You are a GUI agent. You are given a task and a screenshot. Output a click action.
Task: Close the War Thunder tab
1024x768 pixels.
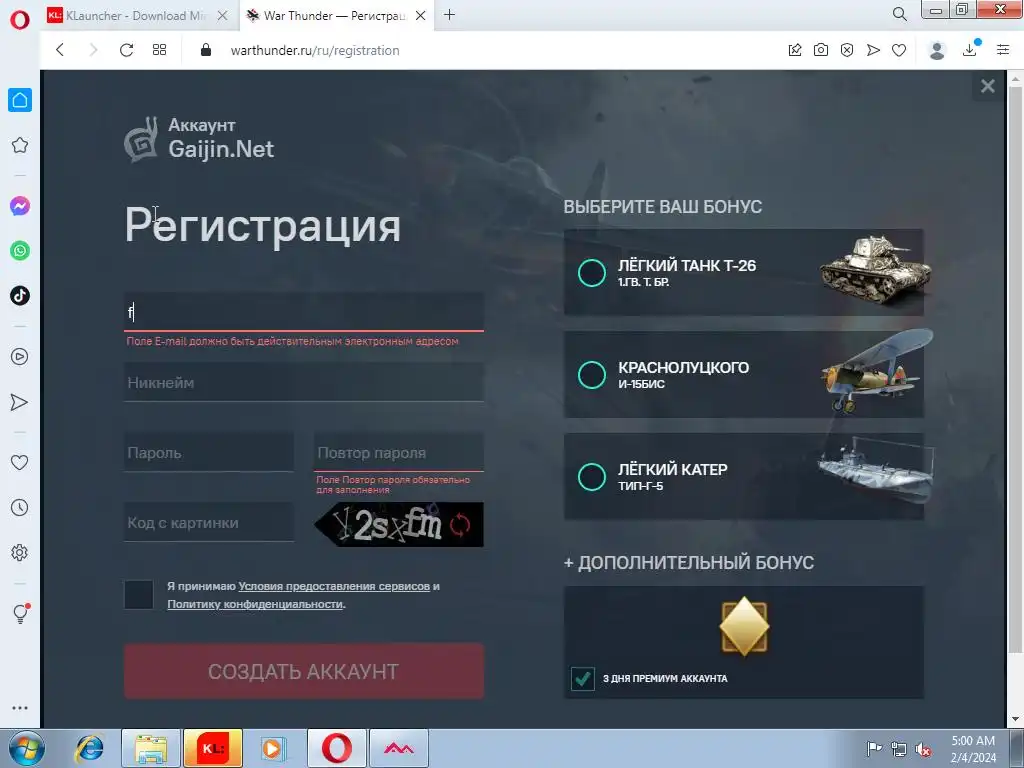click(x=421, y=16)
